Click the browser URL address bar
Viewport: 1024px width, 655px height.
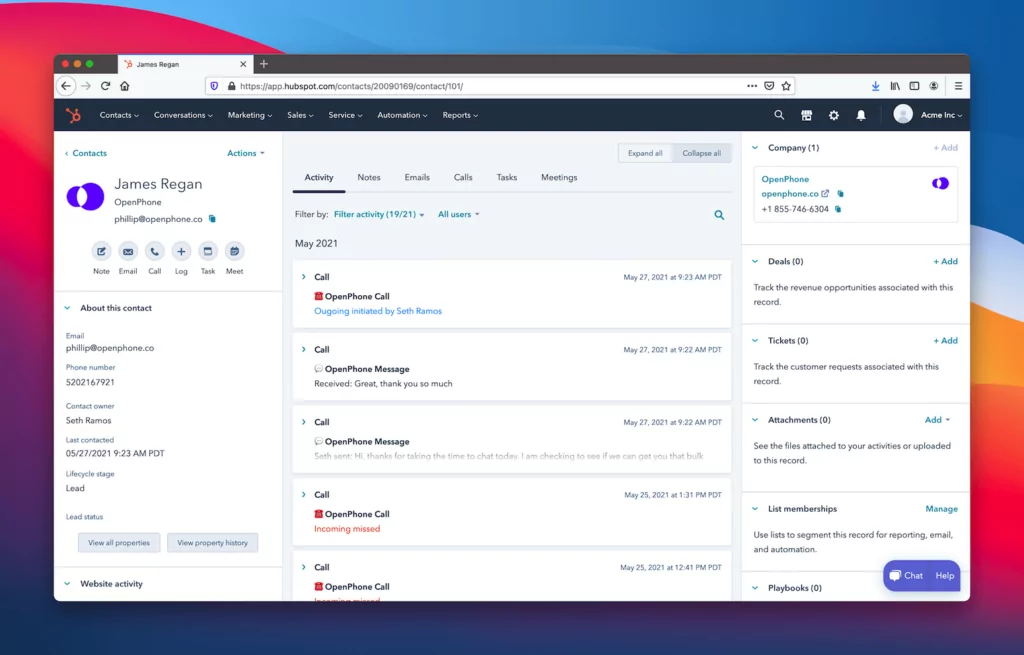[480, 86]
